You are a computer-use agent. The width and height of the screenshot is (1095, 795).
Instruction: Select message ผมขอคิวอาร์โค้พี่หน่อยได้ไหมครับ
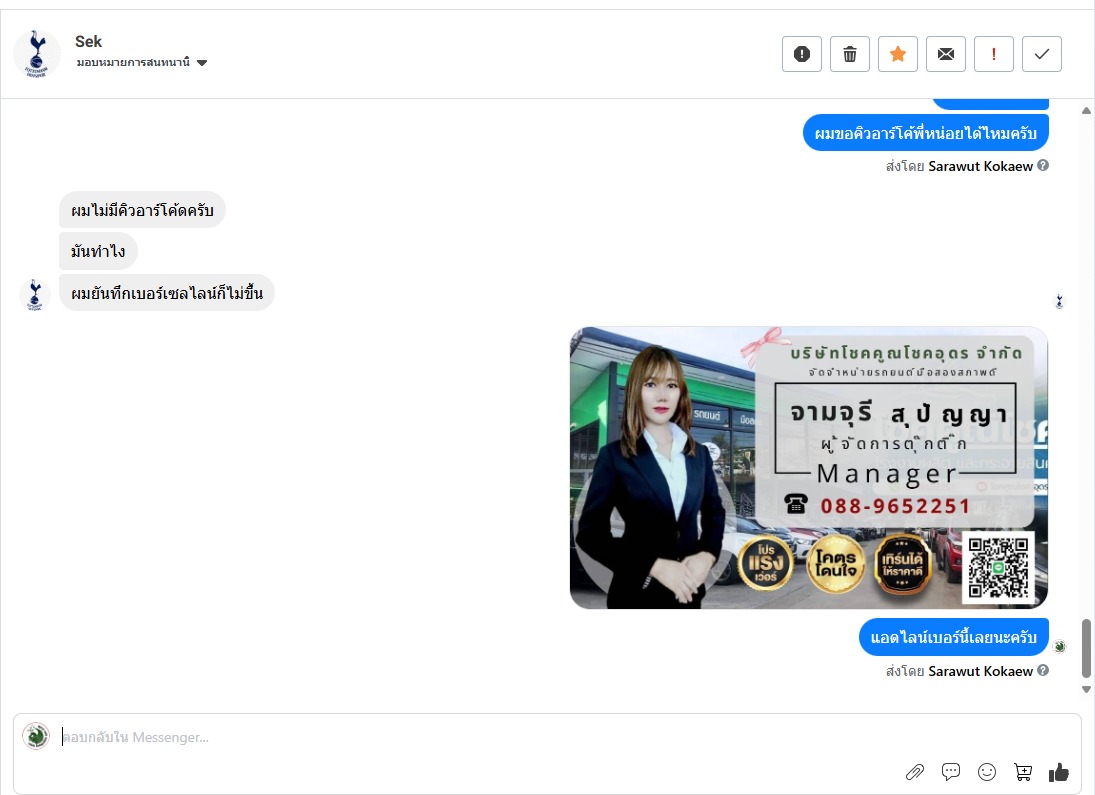coord(925,133)
